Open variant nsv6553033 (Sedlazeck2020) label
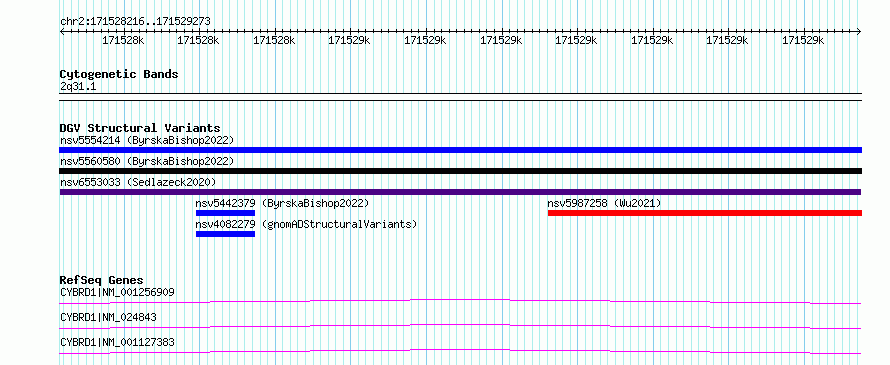This screenshot has width=890, height=365. tap(138, 182)
